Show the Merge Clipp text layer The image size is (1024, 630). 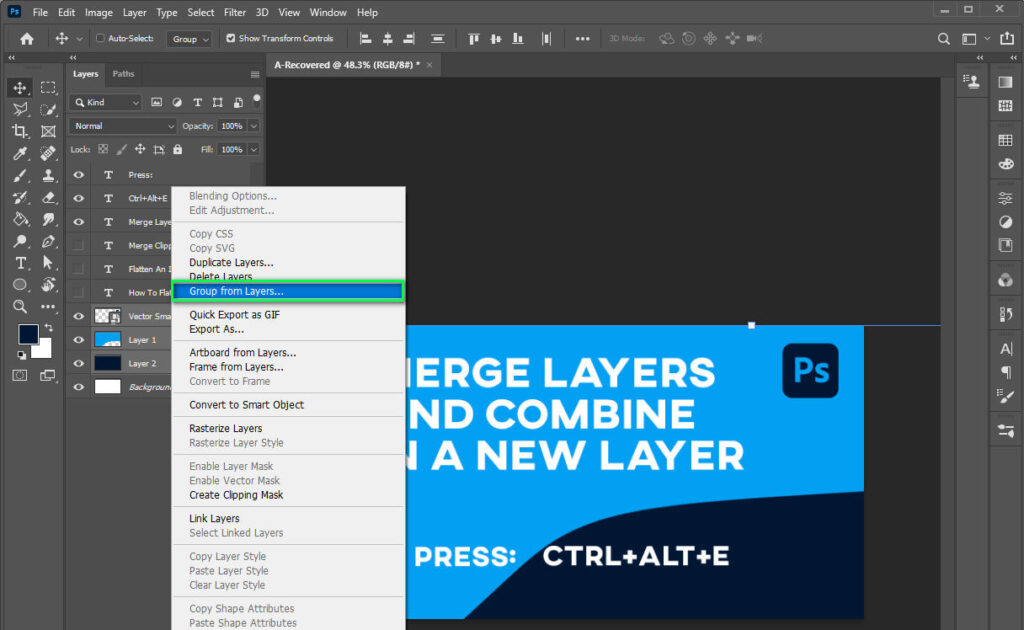click(78, 245)
